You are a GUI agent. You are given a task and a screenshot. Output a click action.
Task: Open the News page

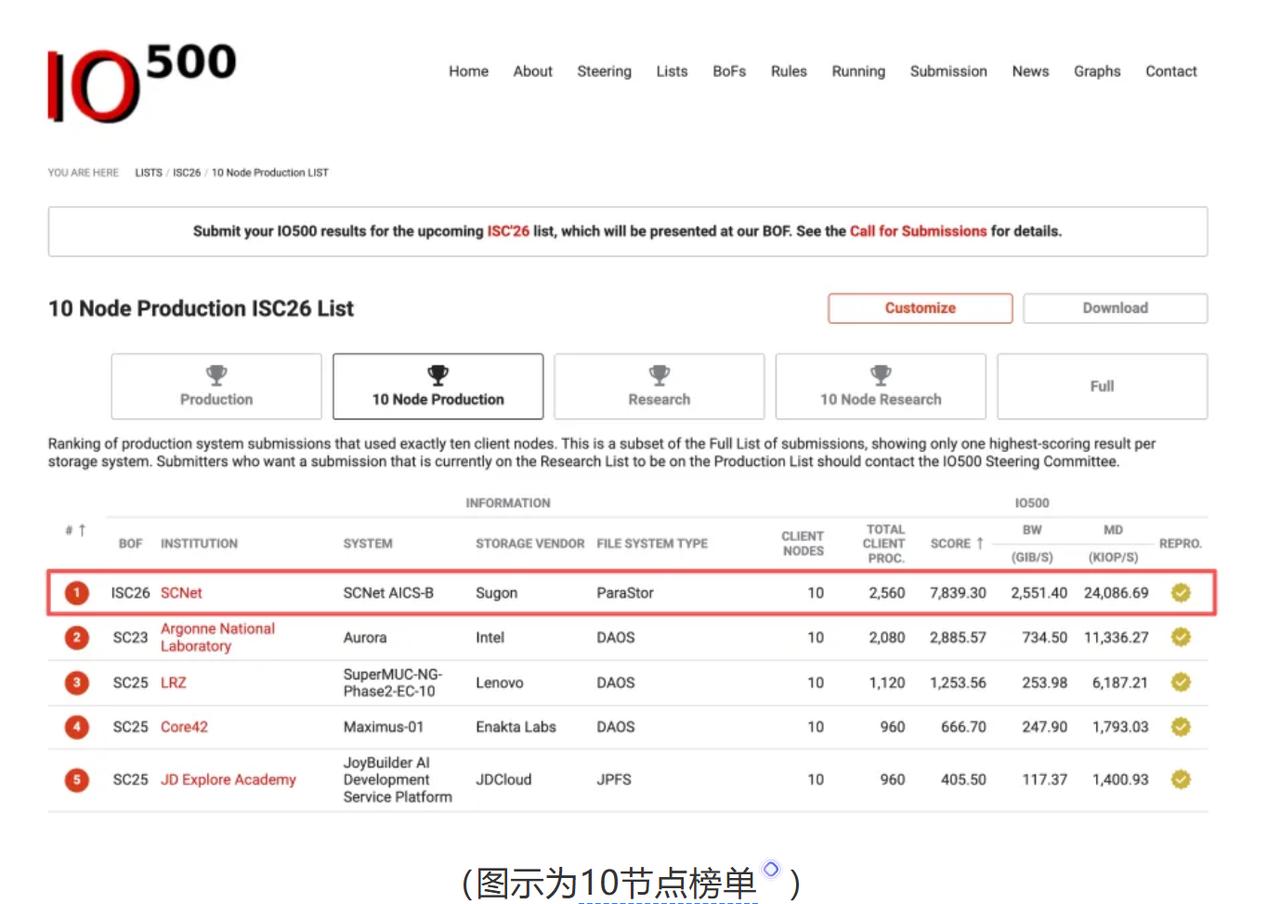coord(1030,71)
